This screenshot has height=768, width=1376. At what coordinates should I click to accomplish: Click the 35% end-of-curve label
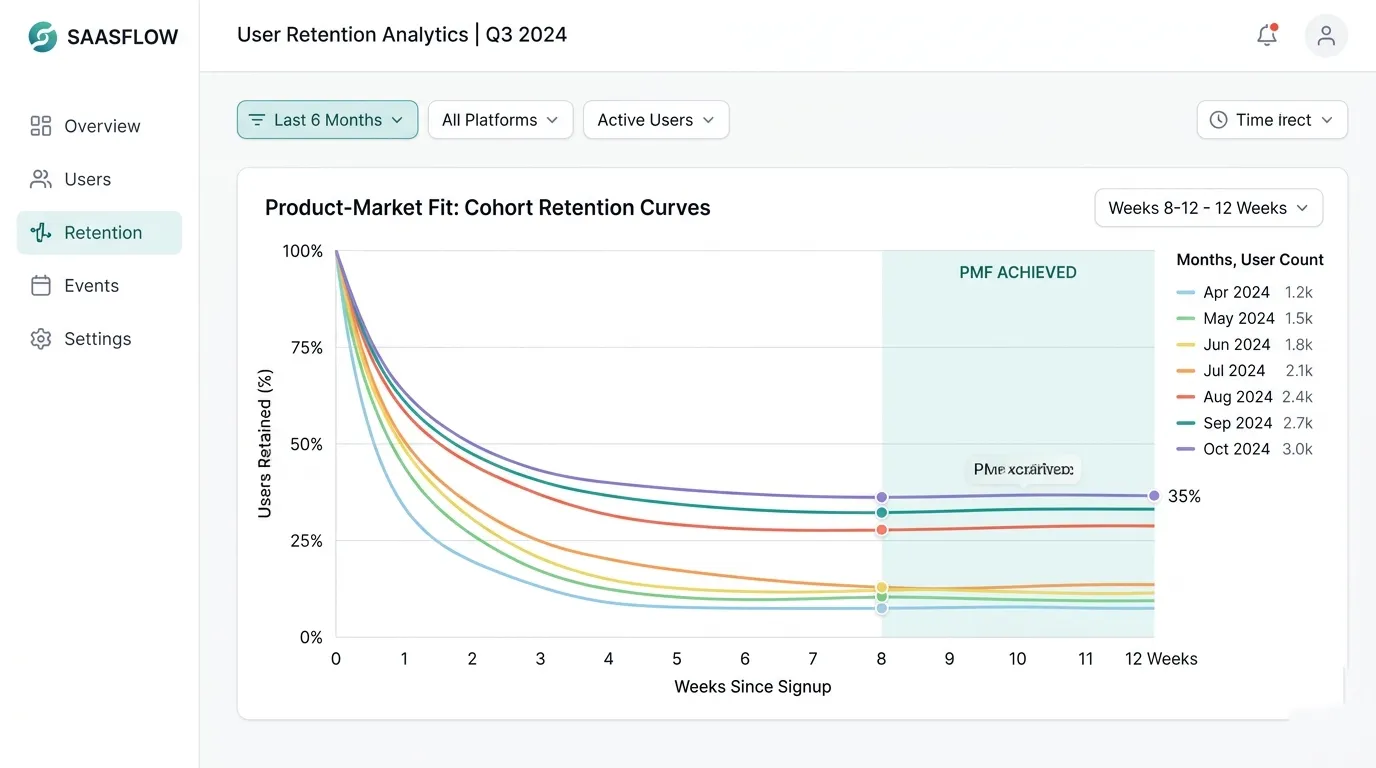[1184, 496]
